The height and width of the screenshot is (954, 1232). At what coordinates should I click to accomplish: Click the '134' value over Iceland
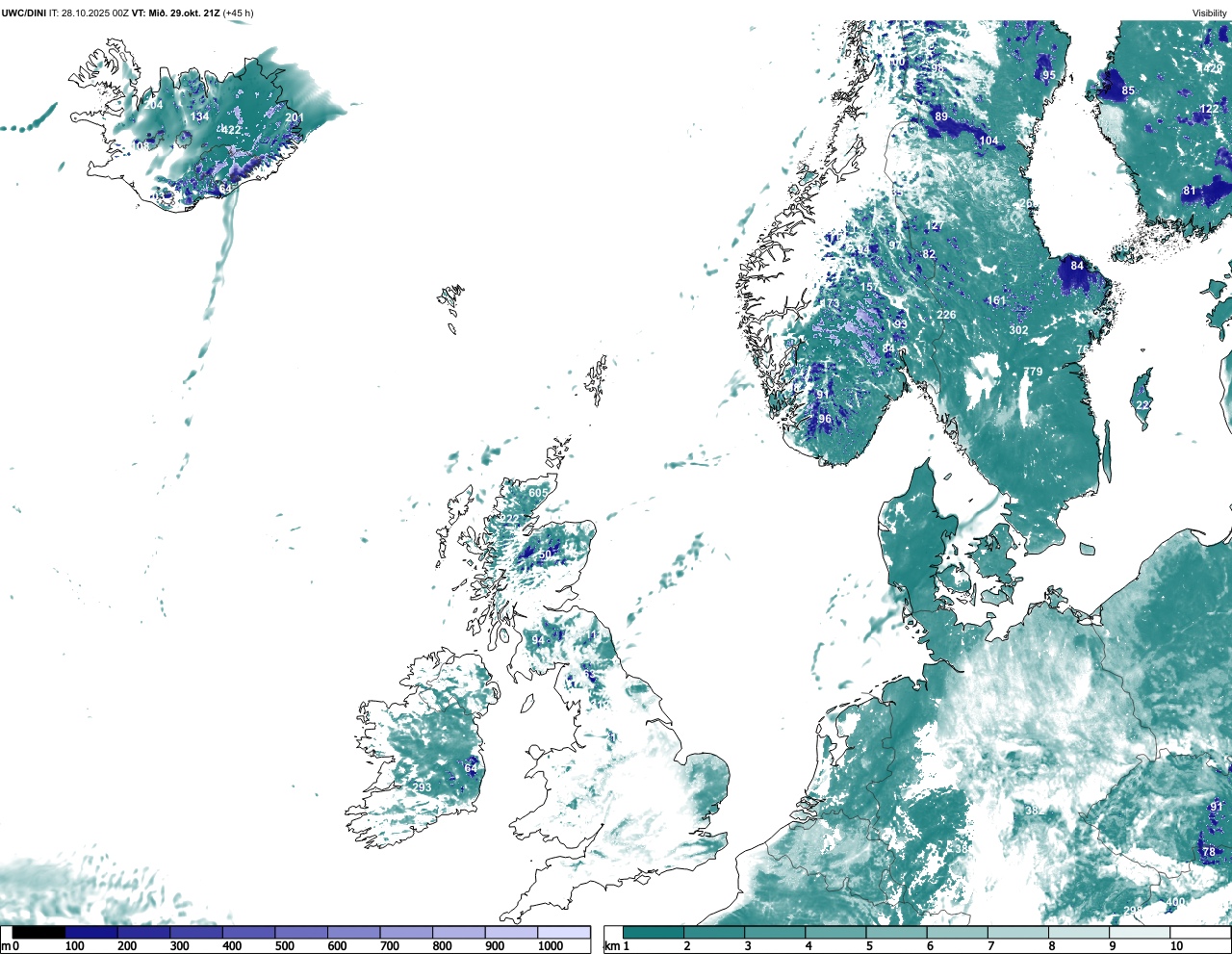click(x=199, y=117)
